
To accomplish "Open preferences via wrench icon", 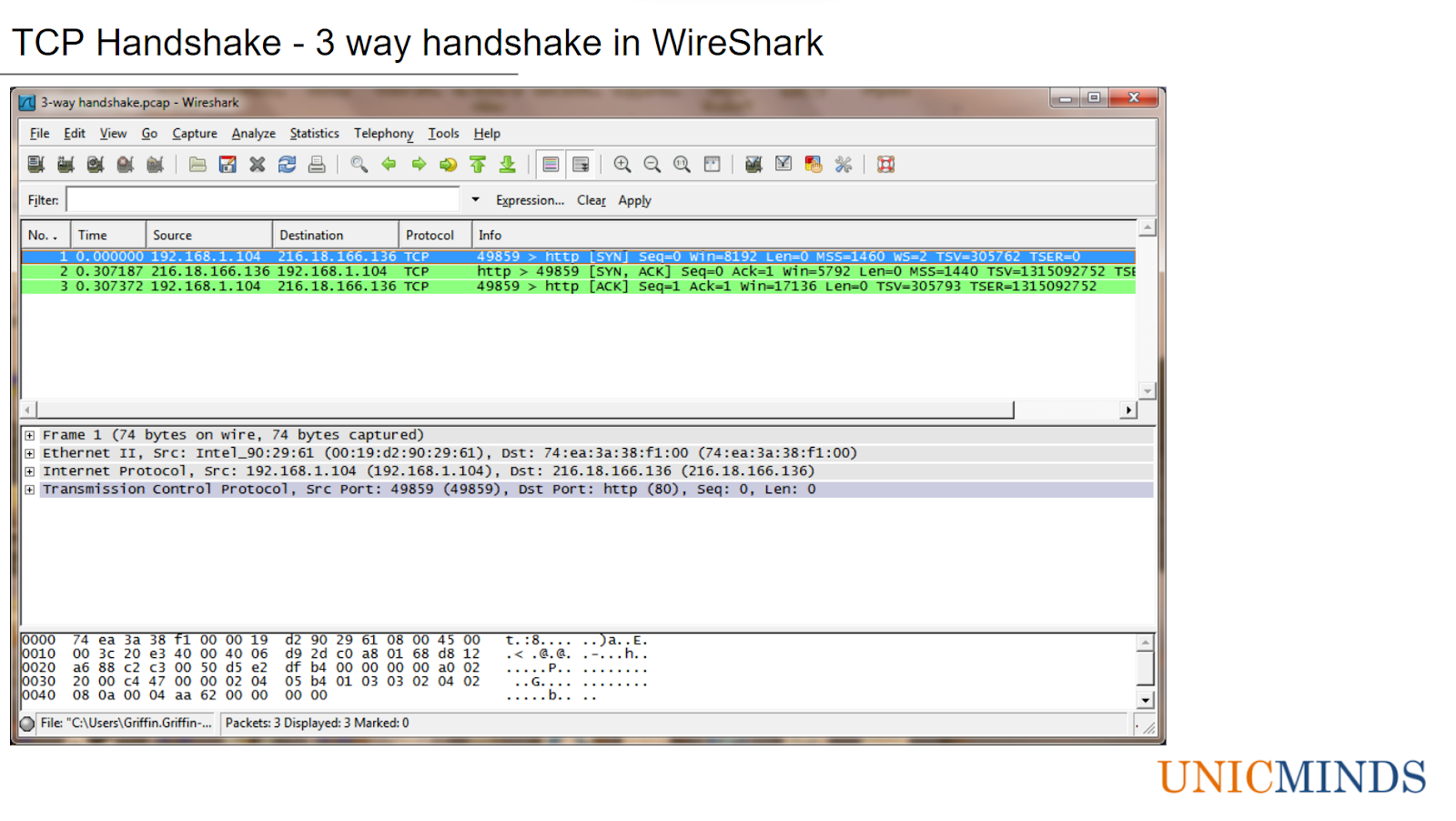I will tap(844, 165).
